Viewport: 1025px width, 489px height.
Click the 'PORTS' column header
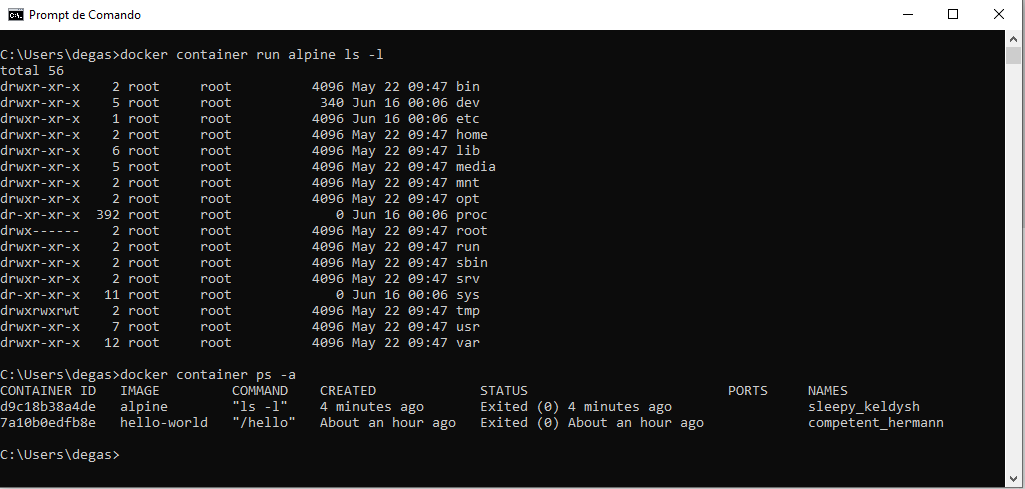tap(748, 391)
